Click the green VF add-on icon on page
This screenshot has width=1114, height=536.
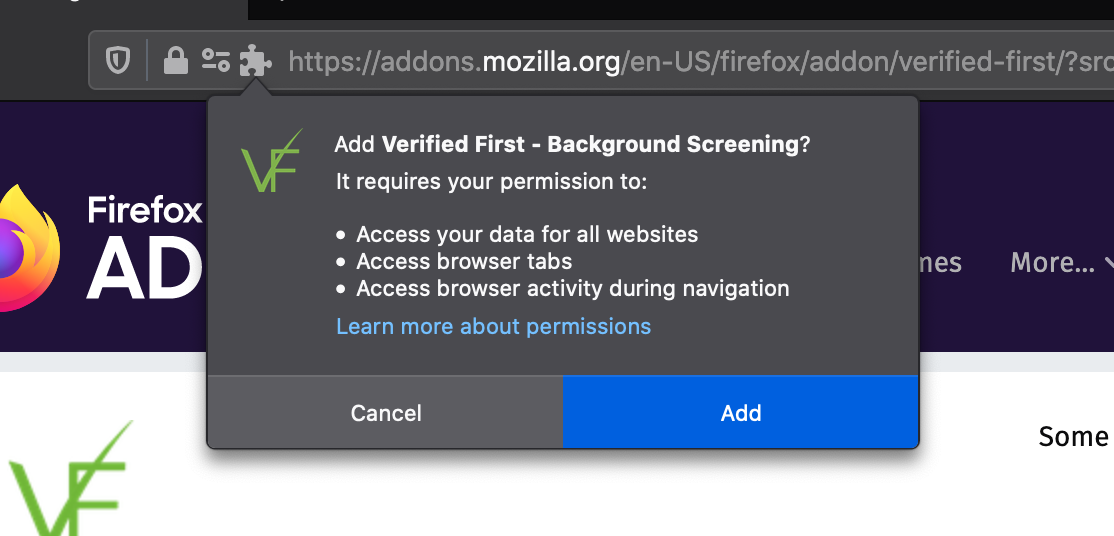tap(70, 483)
